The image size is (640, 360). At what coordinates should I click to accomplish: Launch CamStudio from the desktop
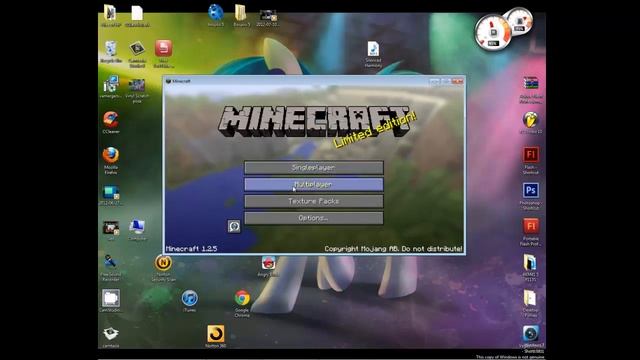click(111, 301)
